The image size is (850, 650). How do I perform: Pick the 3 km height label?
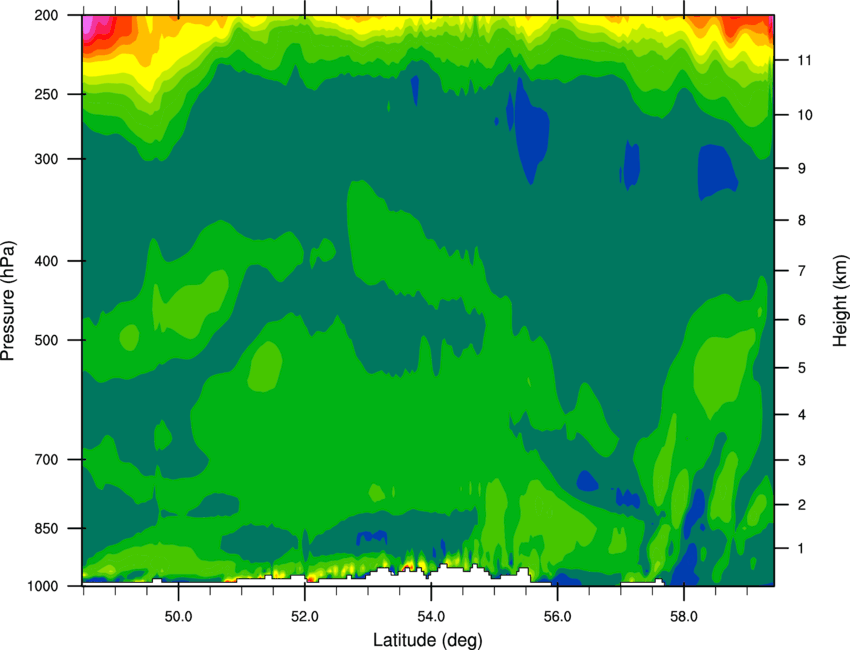coord(802,460)
